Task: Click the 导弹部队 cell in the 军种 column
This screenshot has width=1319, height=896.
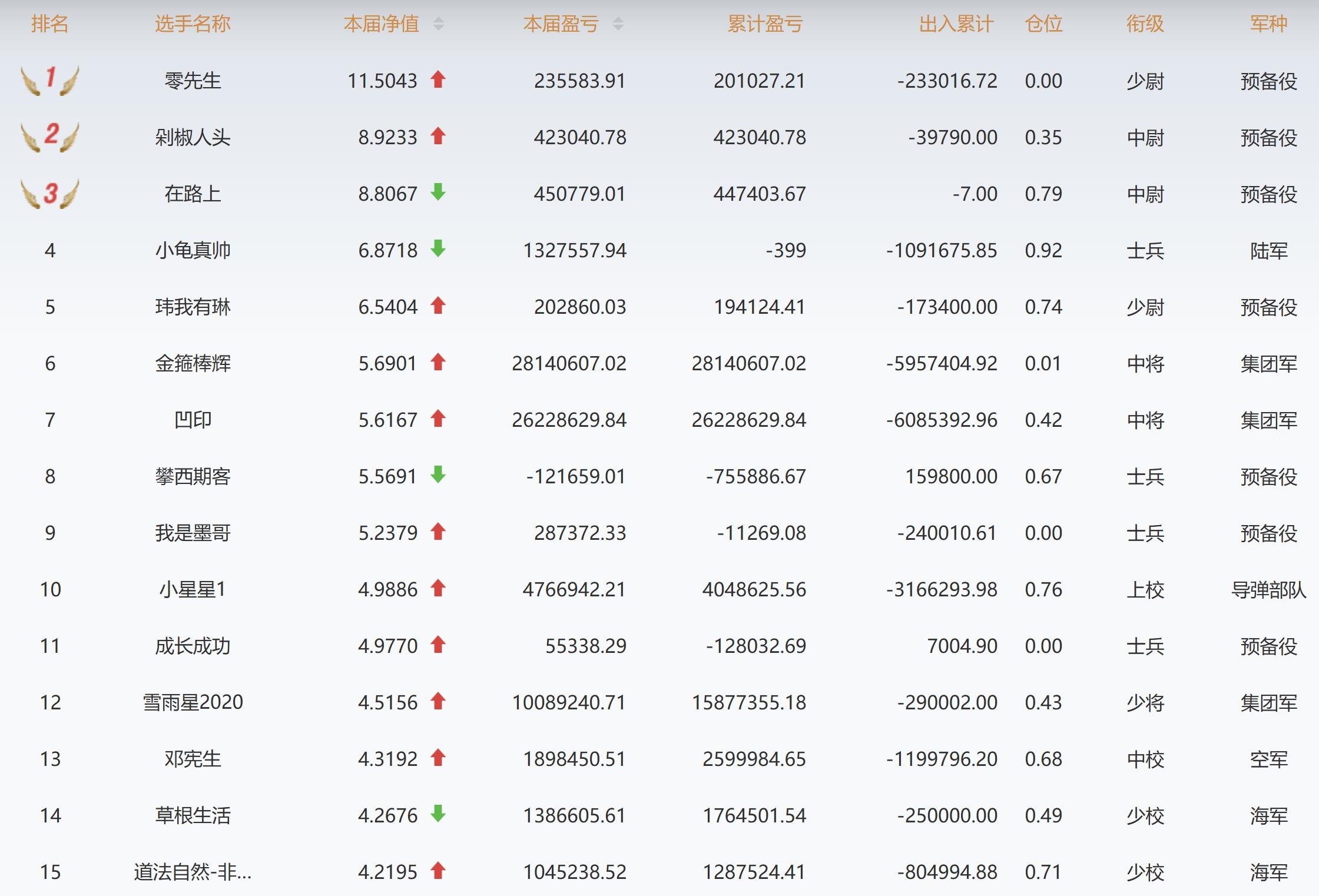Action: click(1268, 589)
